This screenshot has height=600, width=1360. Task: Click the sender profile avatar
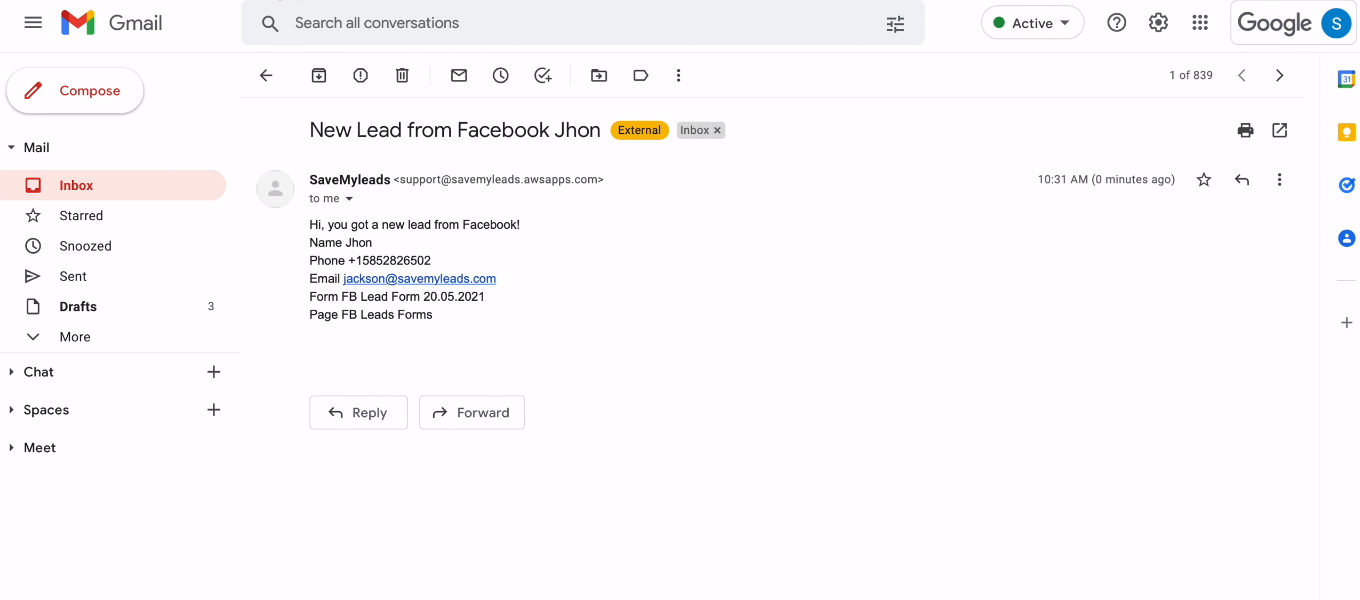pos(275,189)
